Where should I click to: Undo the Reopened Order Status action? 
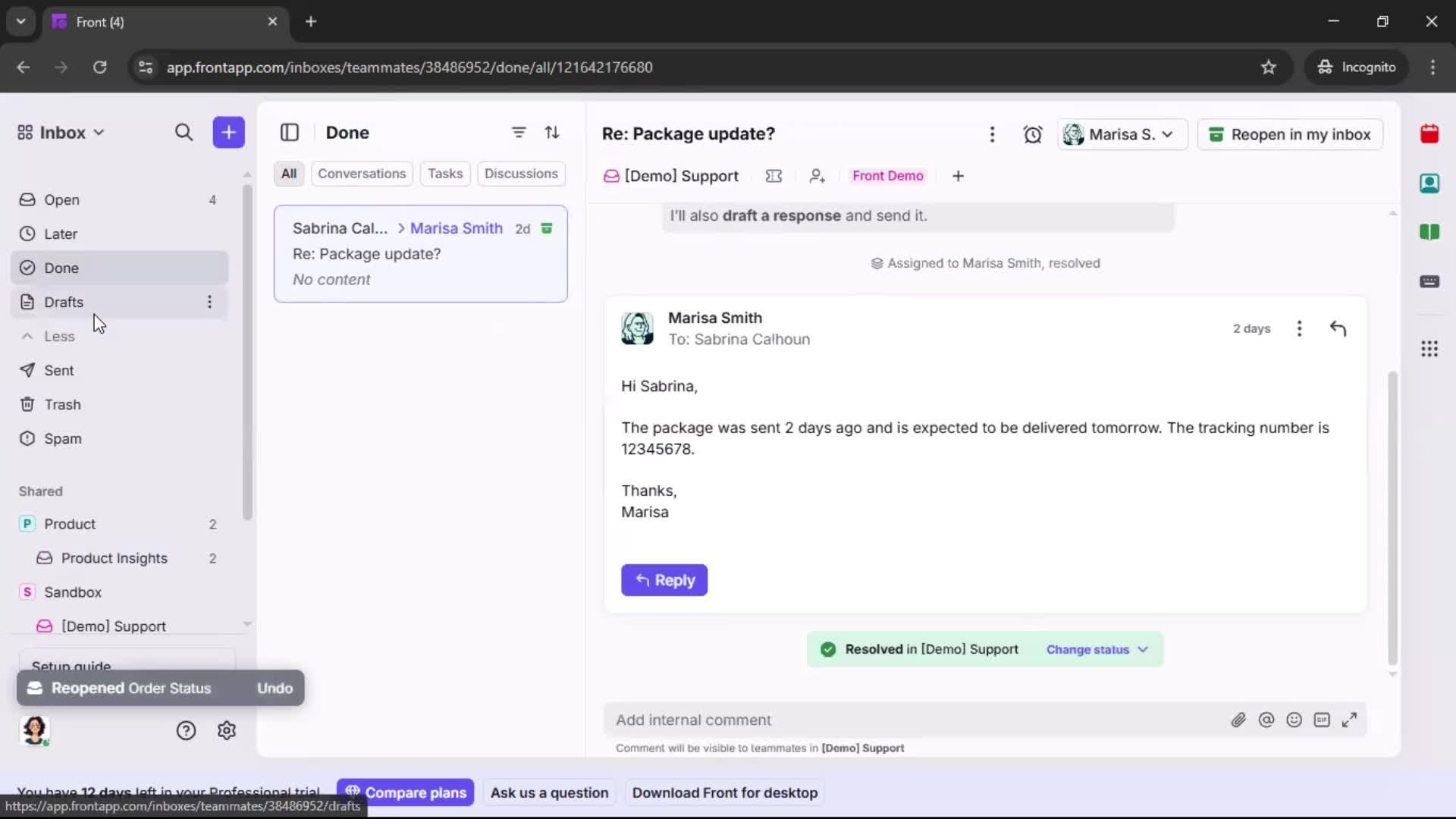[x=275, y=688]
